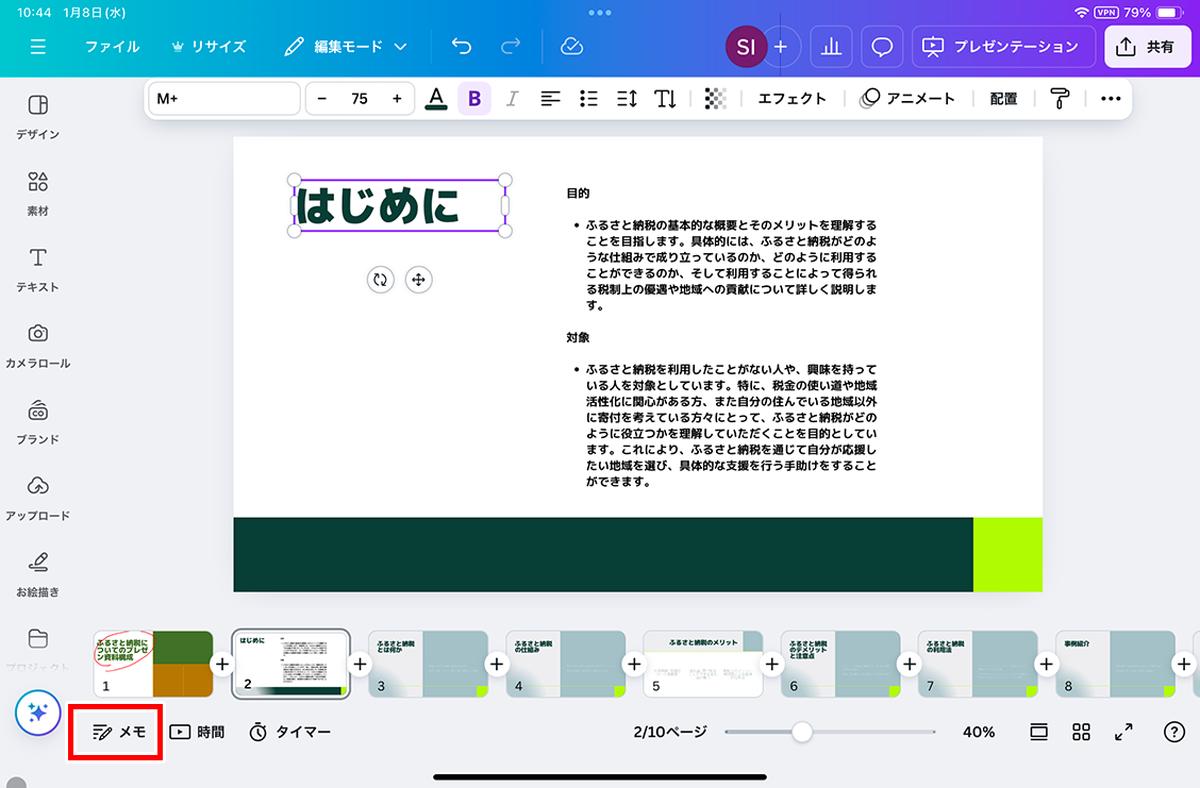Open the analytics chart icon
Image resolution: width=1200 pixels, height=788 pixels.
point(830,47)
